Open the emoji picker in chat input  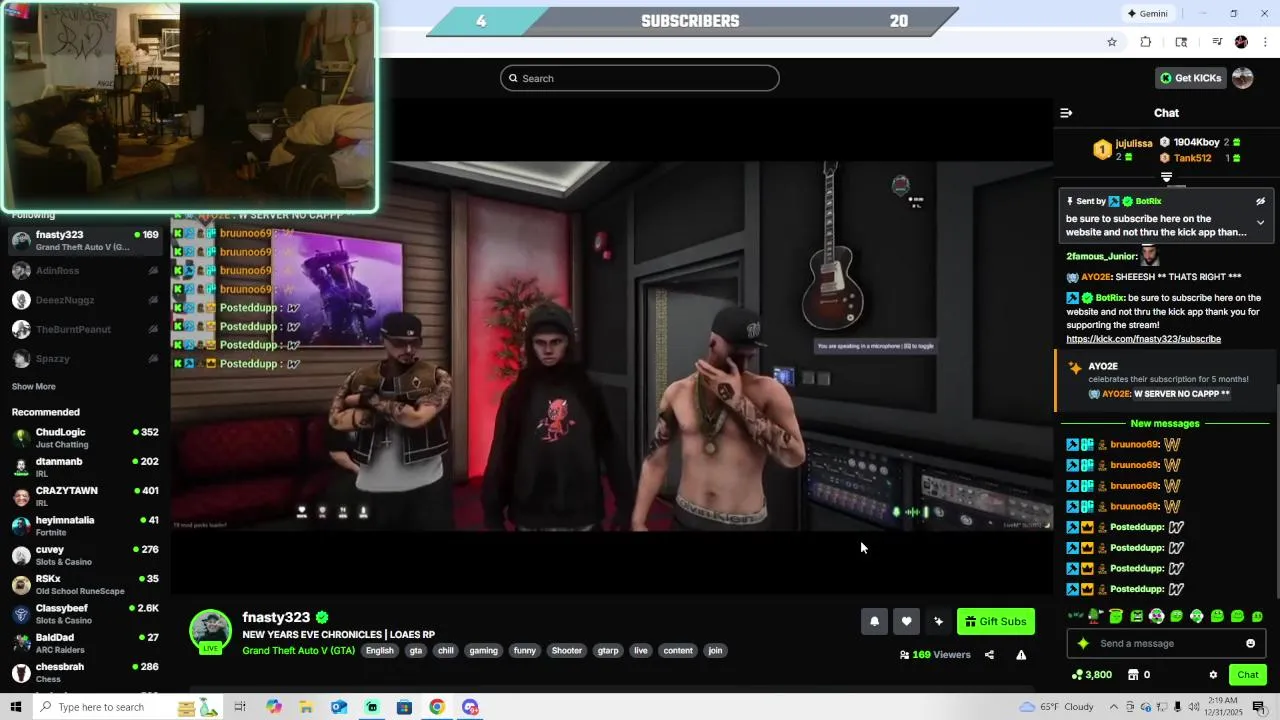tap(1250, 643)
